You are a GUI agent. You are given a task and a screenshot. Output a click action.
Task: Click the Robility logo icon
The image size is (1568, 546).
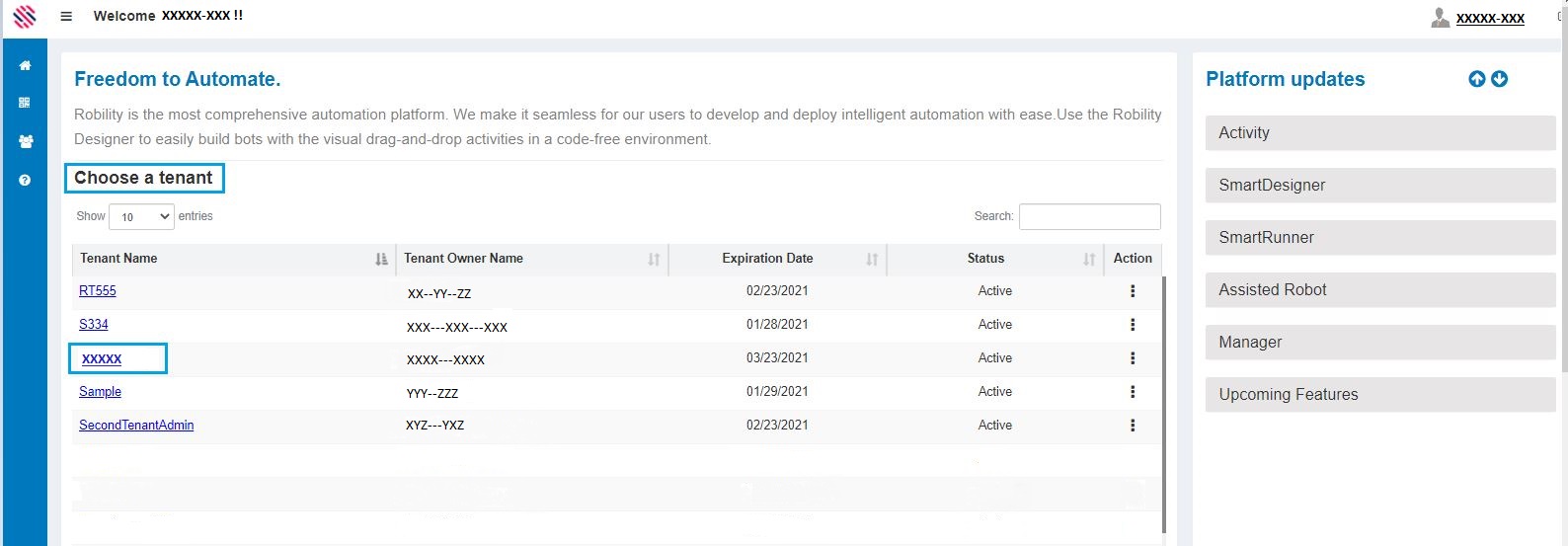pos(25,16)
